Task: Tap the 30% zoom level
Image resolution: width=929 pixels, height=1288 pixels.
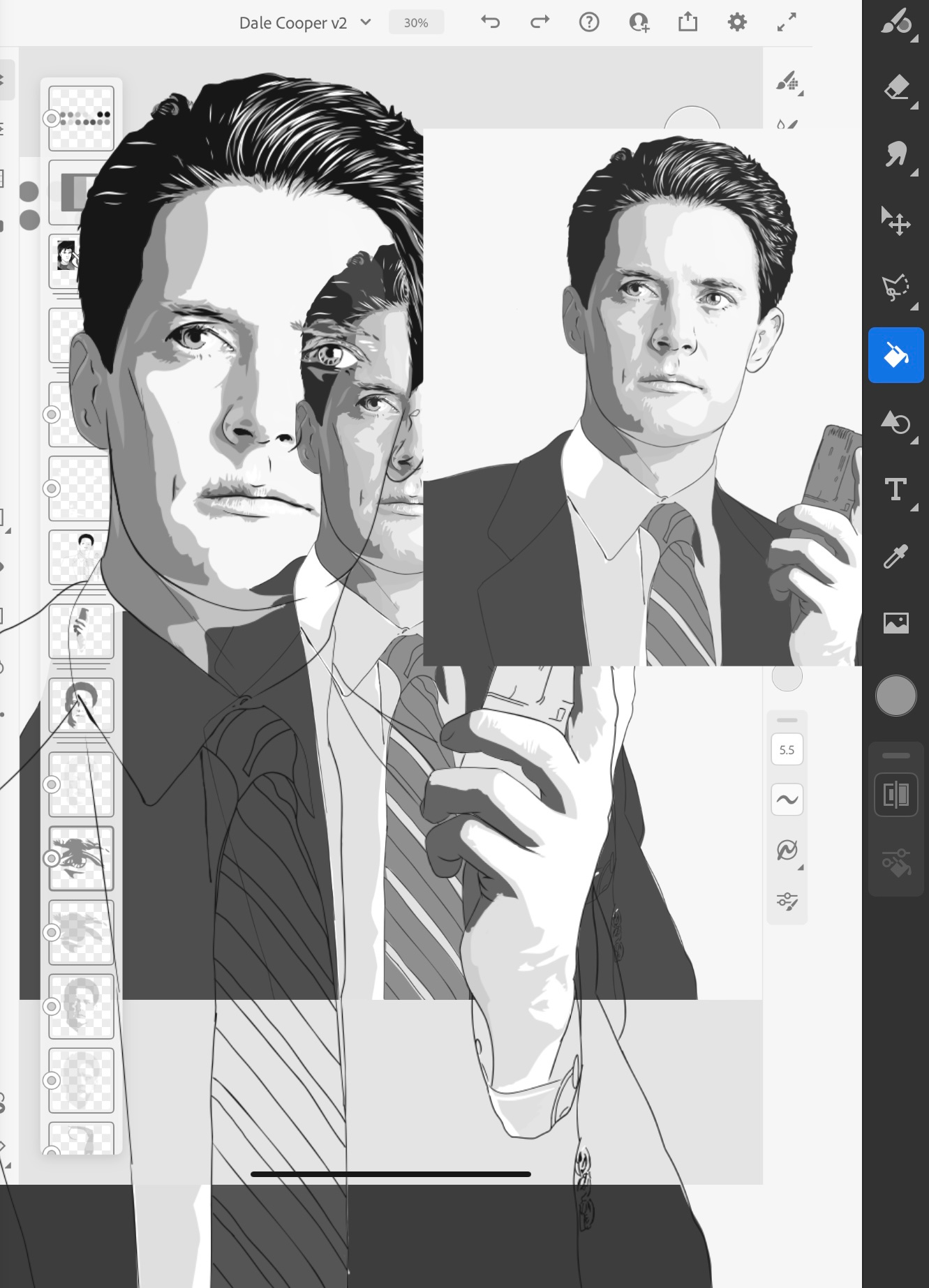Action: pos(416,22)
